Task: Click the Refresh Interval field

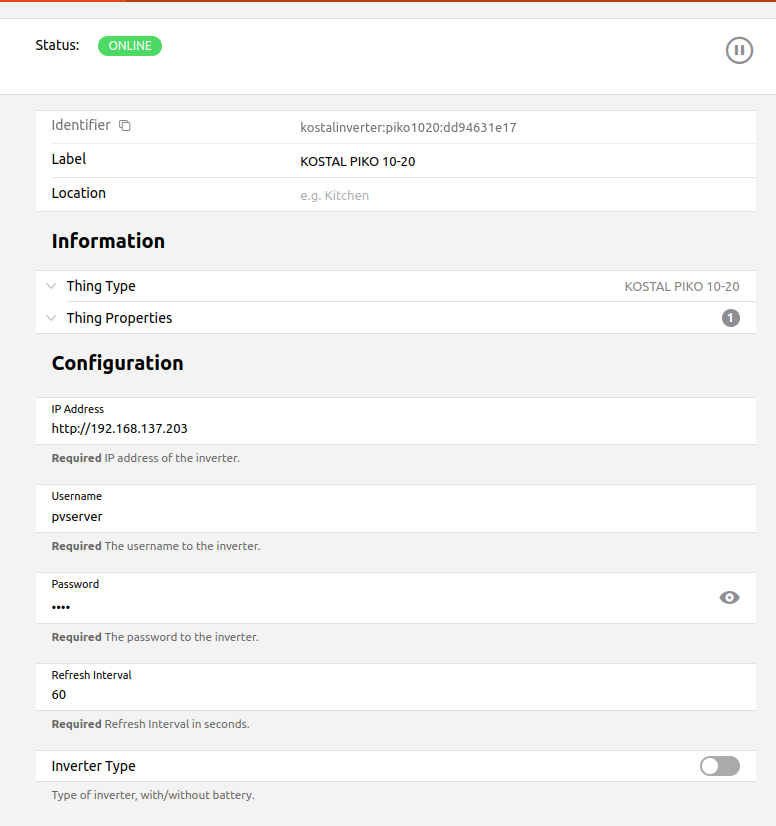Action: pos(400,694)
